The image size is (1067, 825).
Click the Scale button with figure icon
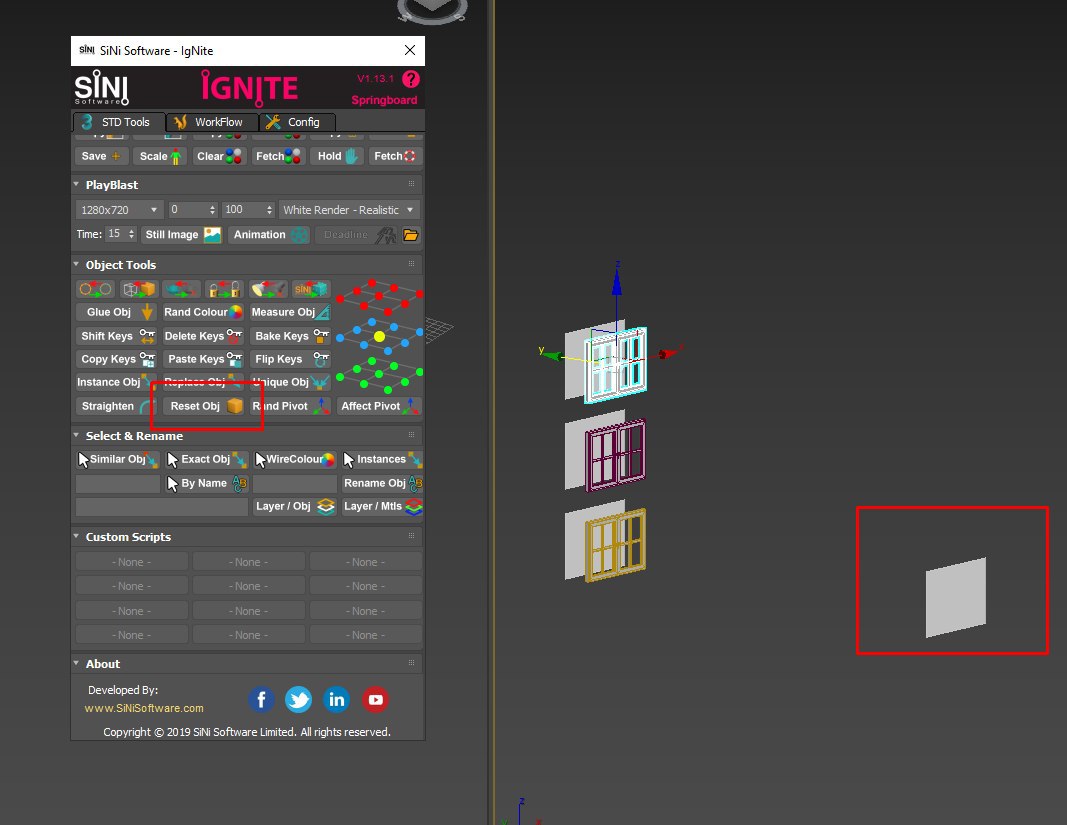160,156
